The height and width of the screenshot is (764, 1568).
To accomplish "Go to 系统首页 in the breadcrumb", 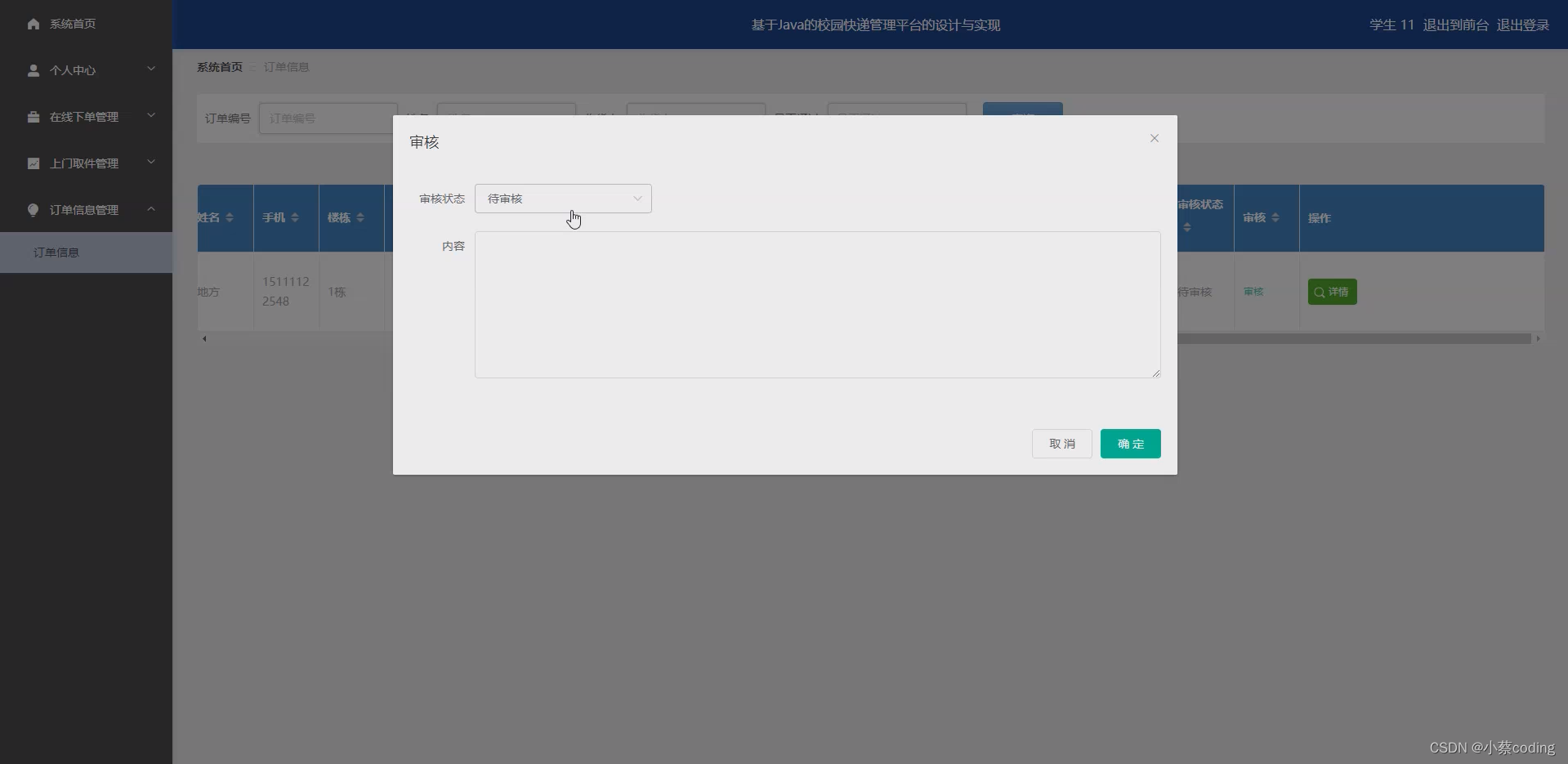I will (219, 67).
